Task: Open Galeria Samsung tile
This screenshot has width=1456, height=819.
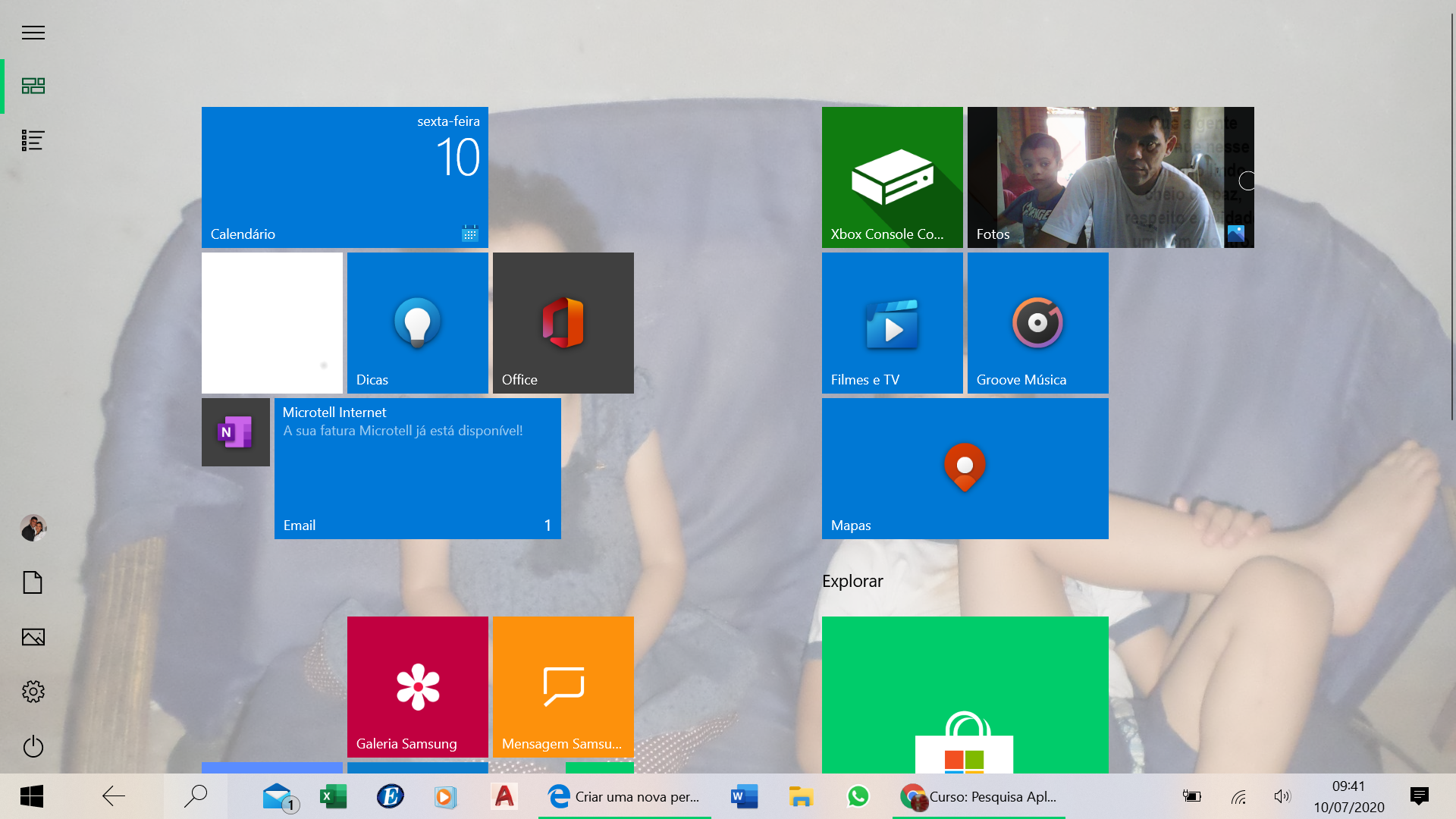Action: [x=417, y=686]
